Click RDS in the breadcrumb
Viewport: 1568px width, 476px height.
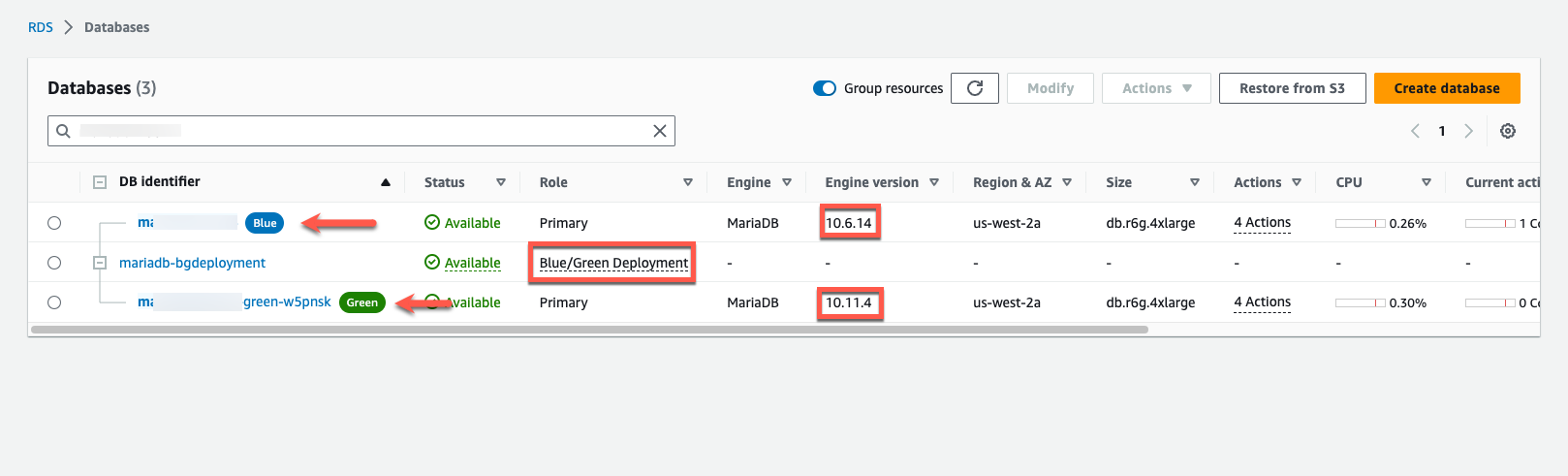pyautogui.click(x=41, y=27)
